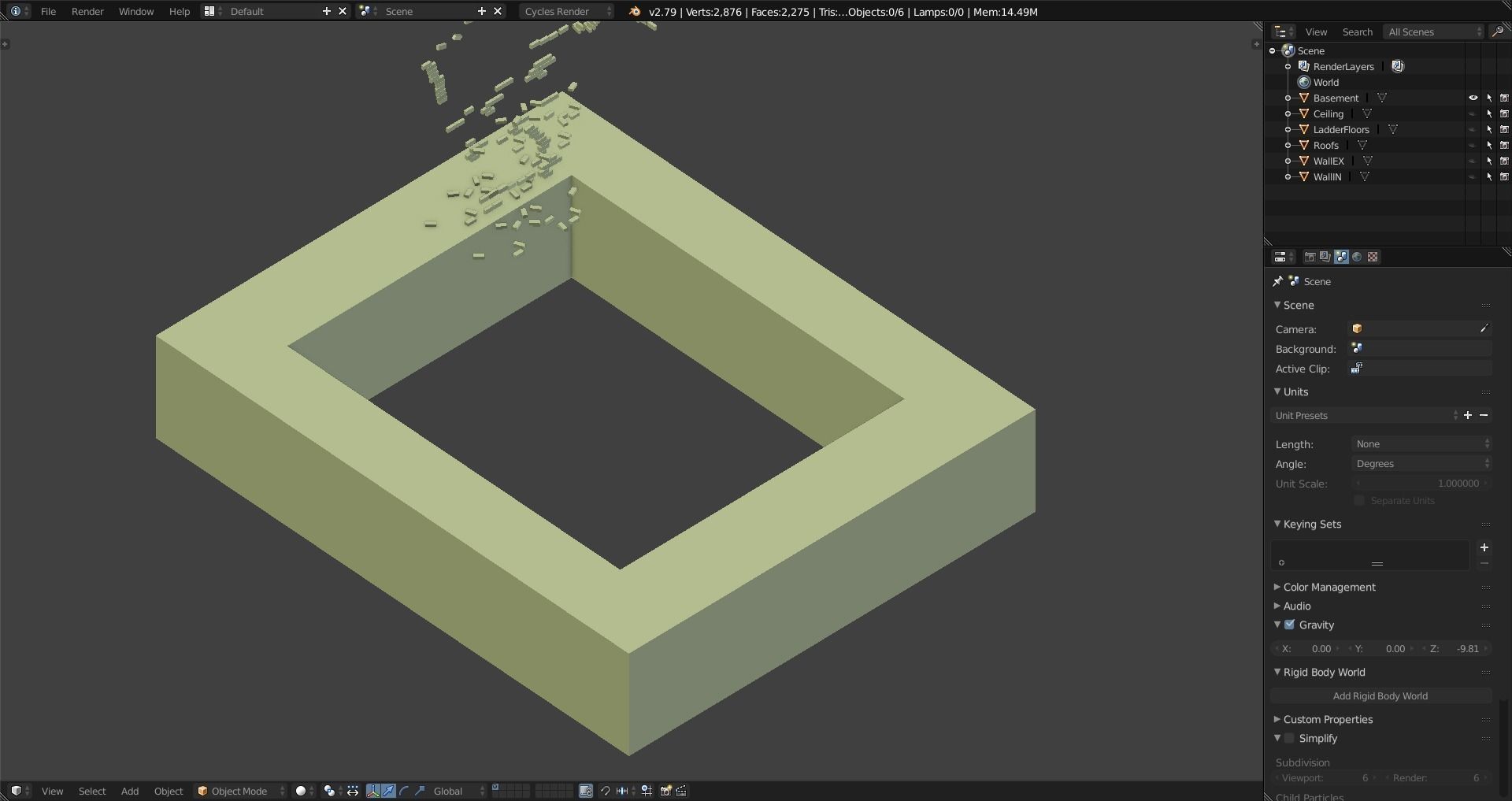Click Add Rigid Body World button

pyautogui.click(x=1380, y=695)
